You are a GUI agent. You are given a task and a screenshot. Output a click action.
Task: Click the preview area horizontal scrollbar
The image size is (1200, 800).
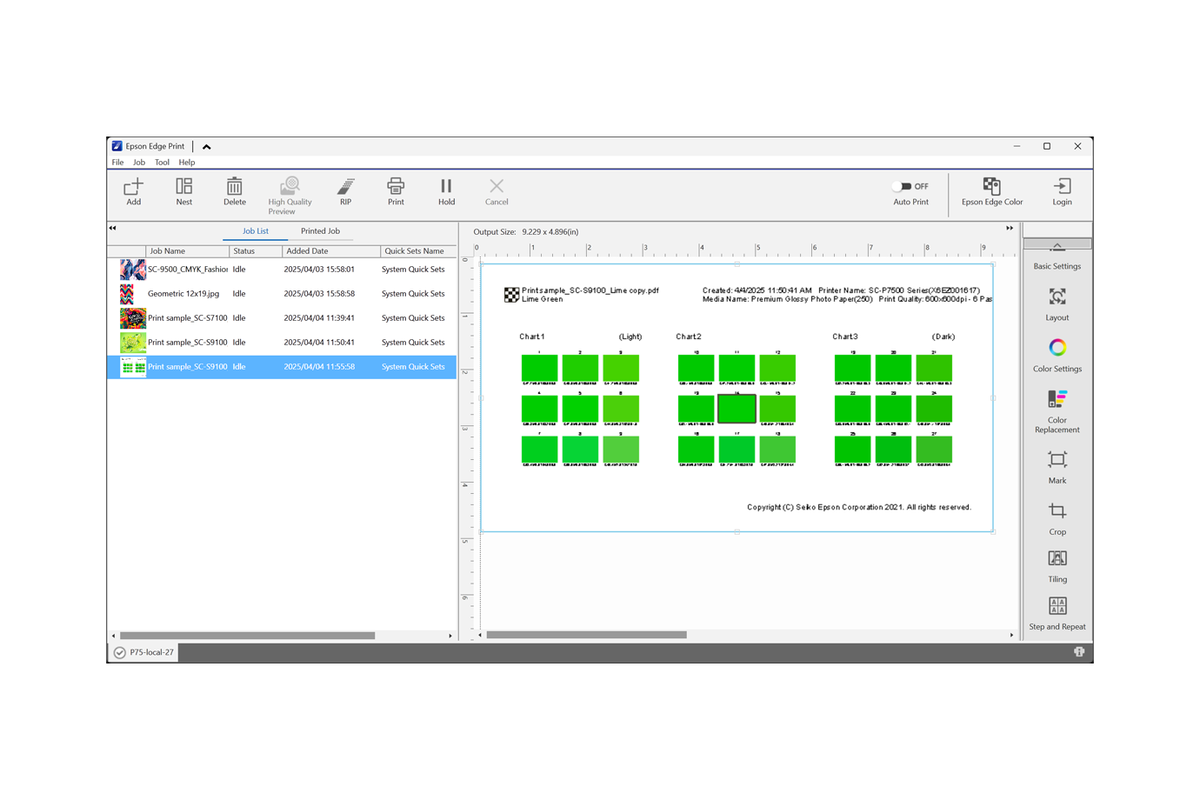point(586,635)
